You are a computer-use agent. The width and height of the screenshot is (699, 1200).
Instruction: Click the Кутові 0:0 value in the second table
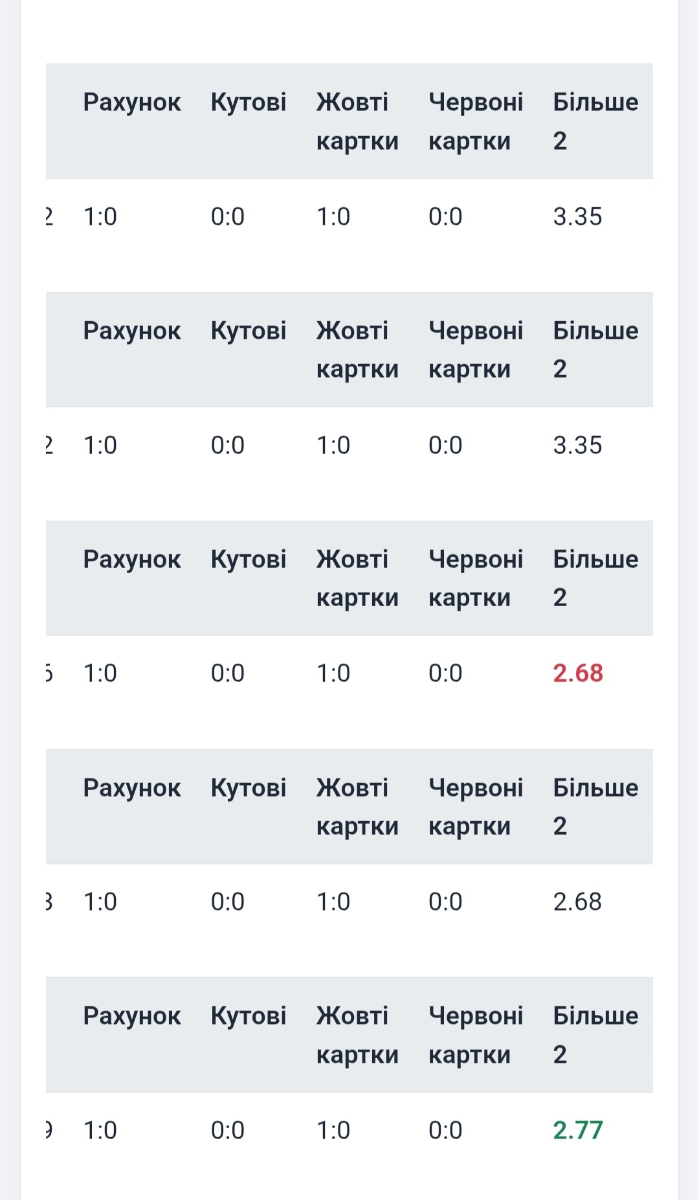pos(227,444)
